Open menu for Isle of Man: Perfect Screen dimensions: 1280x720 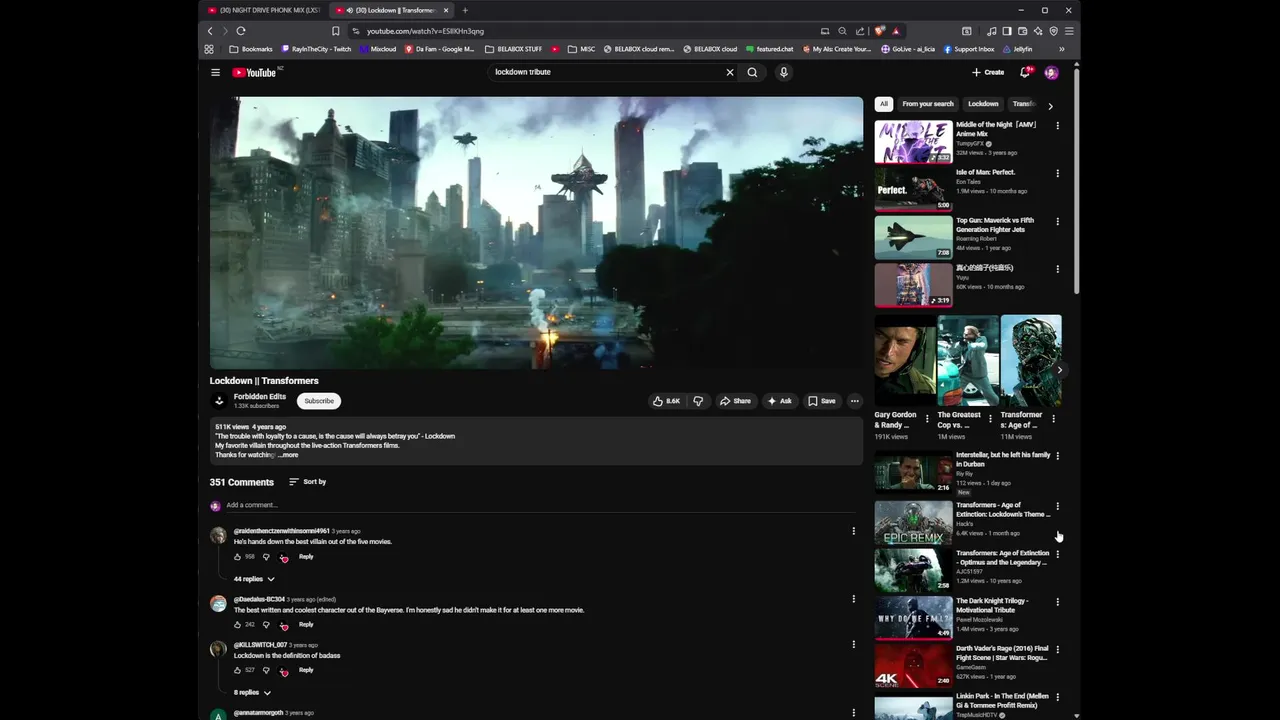1057,174
